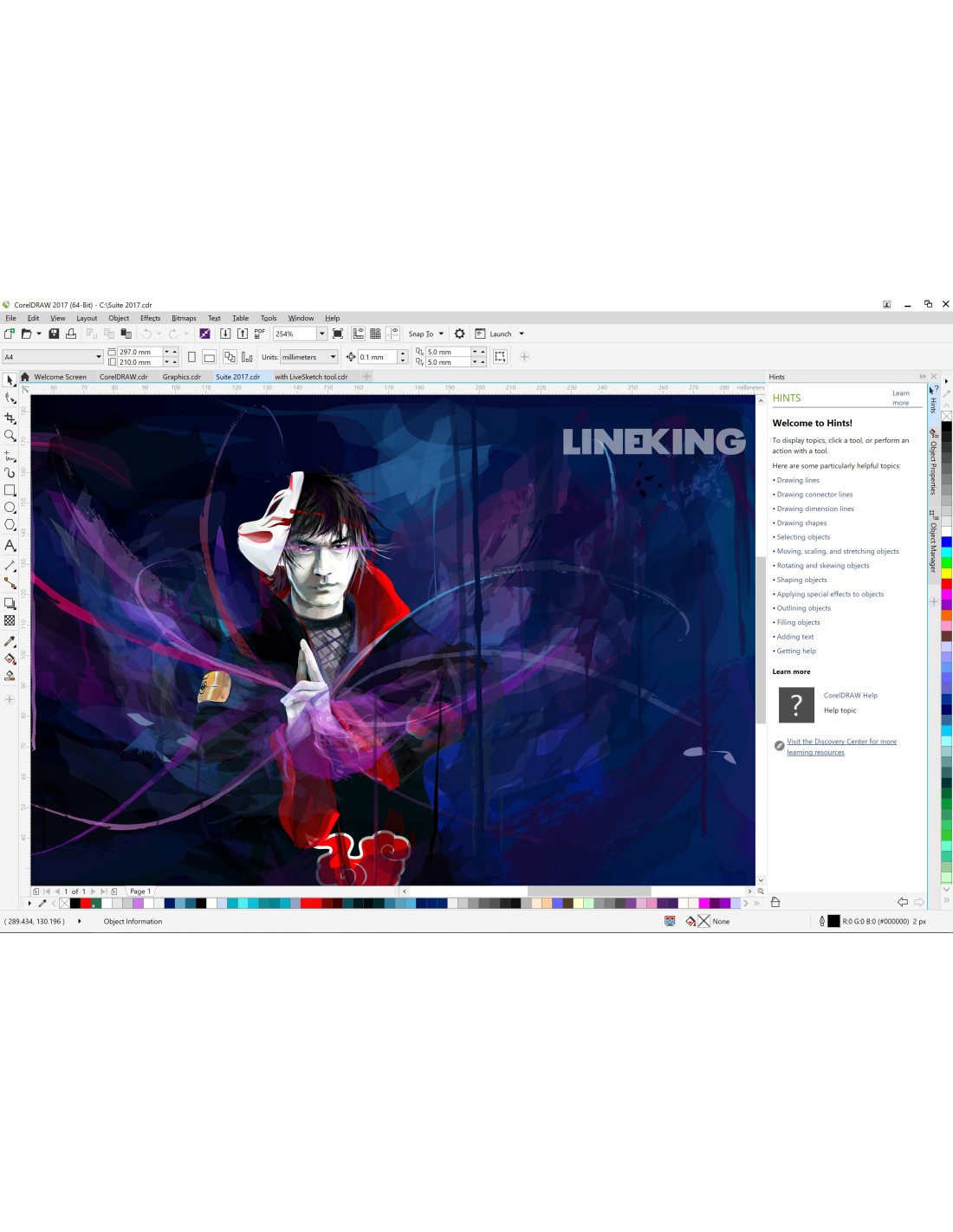Open the 'Shaping objects' hint topic
The image size is (953, 1232).
coord(801,580)
